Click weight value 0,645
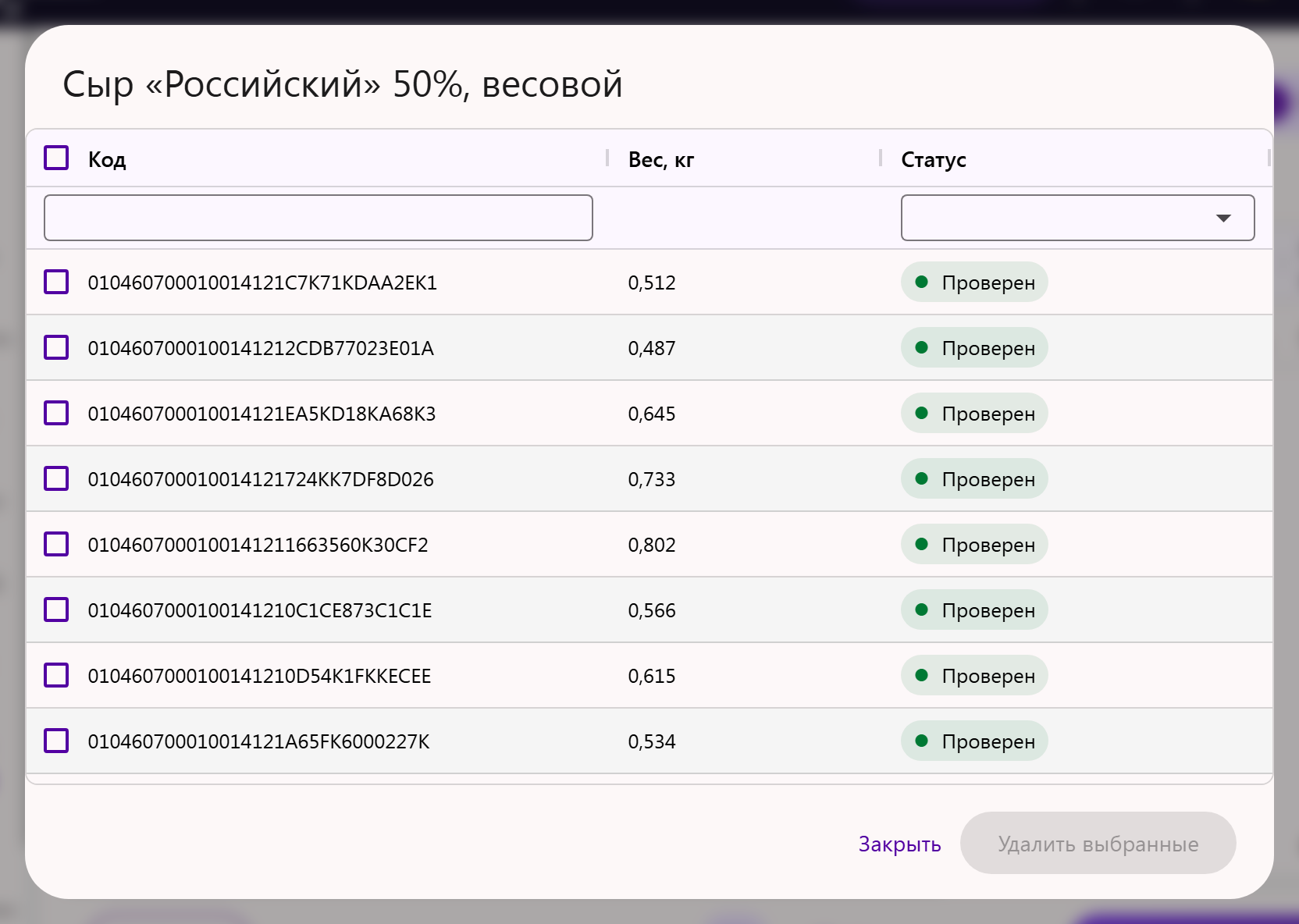 tap(652, 414)
